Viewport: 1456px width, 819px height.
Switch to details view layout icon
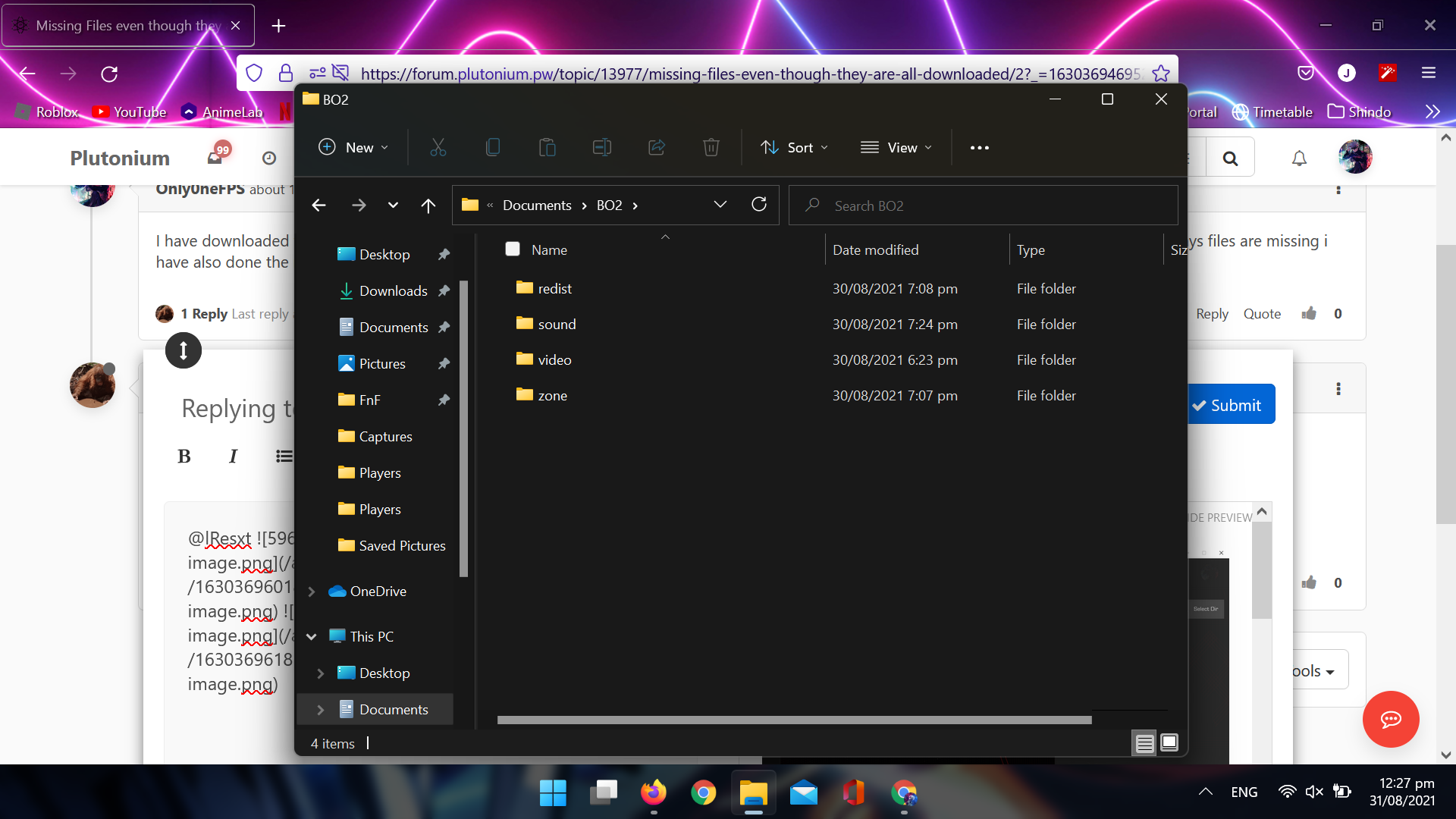(x=1144, y=743)
